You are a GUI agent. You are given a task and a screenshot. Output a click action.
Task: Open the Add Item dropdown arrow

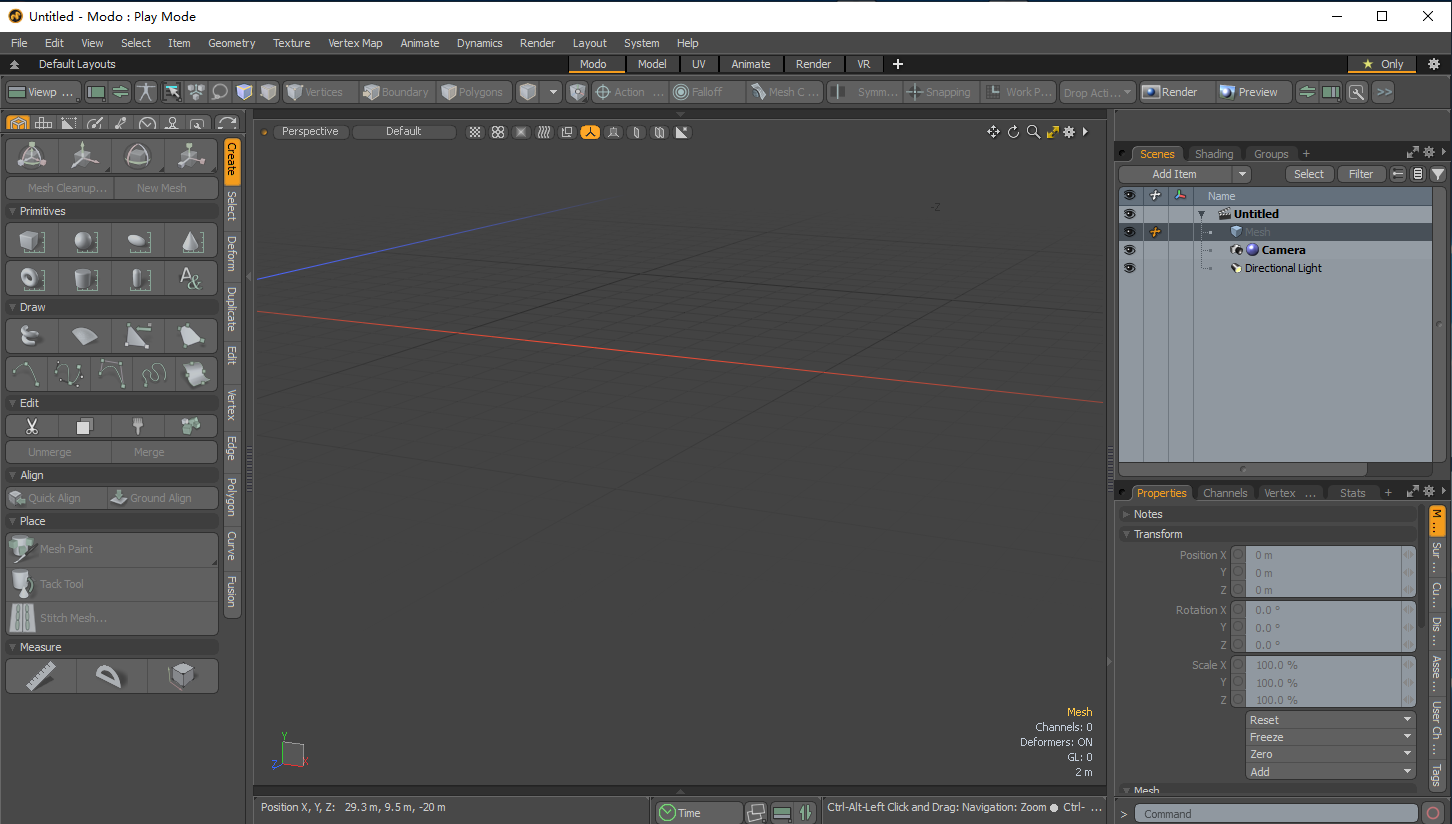coord(1241,174)
